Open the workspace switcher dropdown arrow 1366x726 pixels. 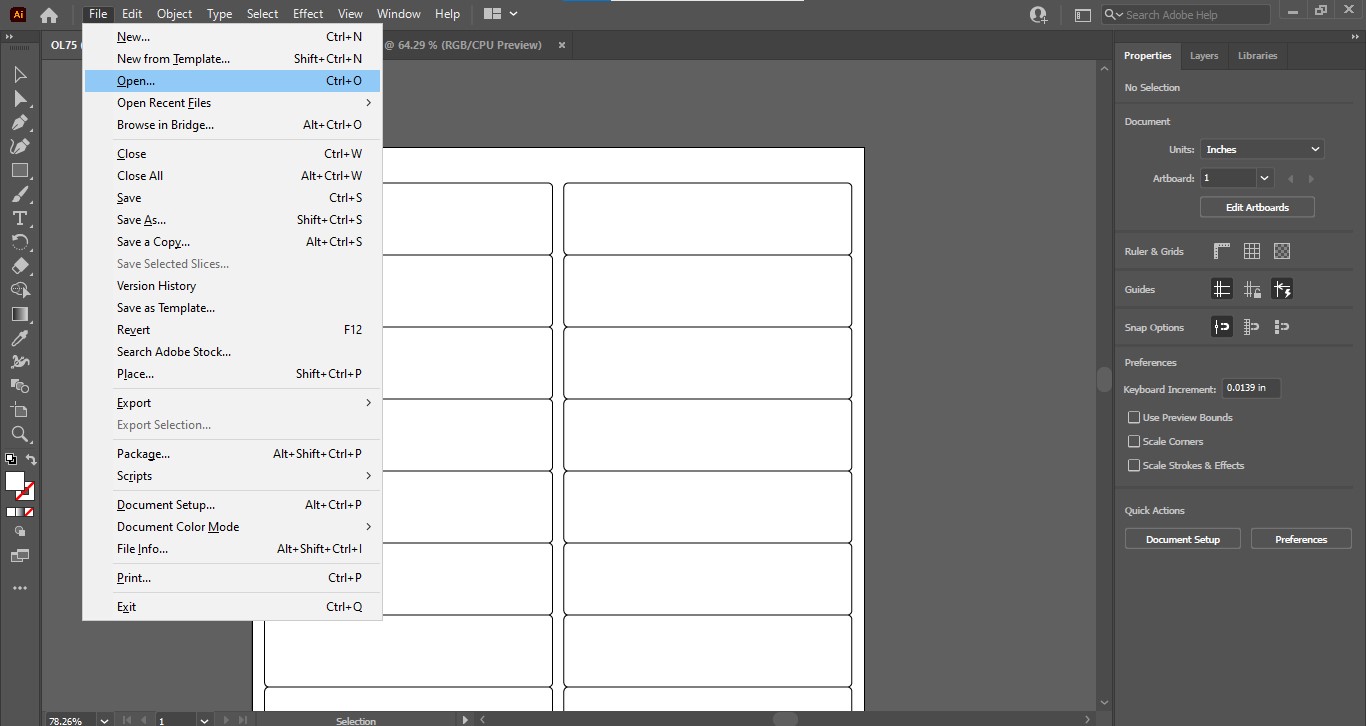[x=513, y=14]
